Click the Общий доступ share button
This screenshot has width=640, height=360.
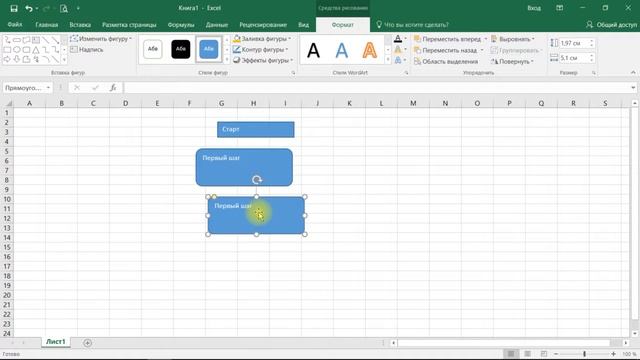click(611, 25)
